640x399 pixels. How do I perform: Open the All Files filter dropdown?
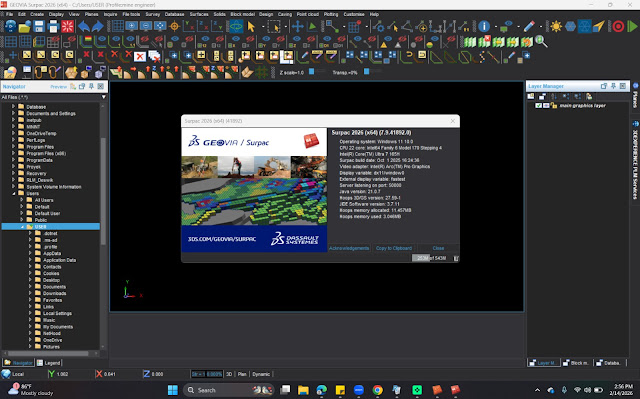click(104, 97)
